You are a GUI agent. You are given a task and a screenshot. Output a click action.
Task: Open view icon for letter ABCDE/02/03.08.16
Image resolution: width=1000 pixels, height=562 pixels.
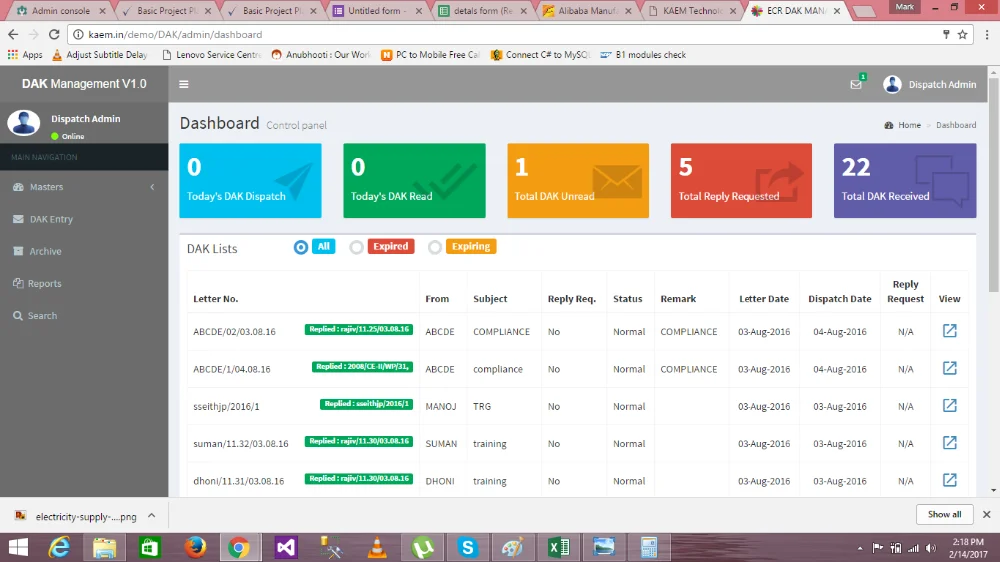coord(949,331)
